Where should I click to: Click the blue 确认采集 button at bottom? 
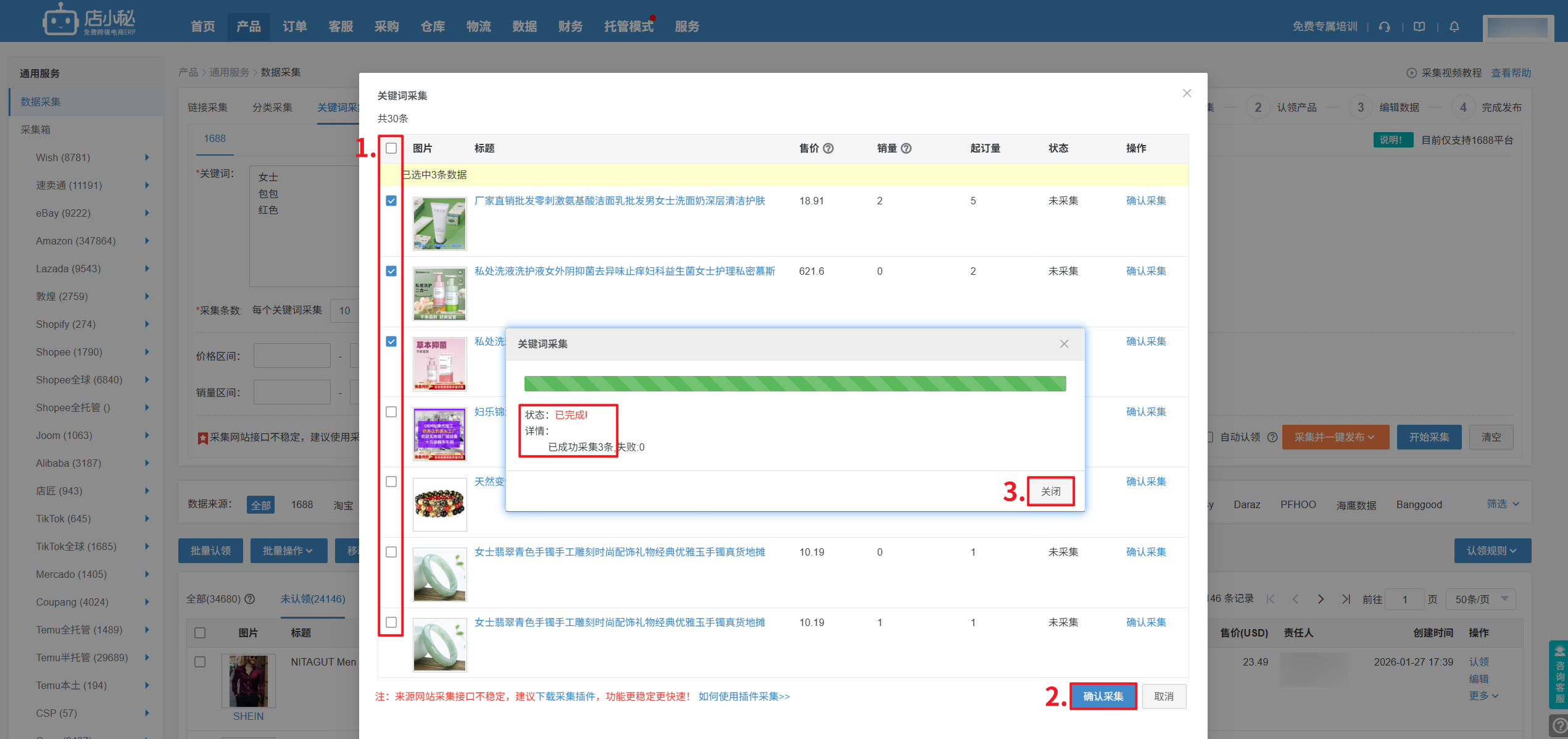point(1103,696)
